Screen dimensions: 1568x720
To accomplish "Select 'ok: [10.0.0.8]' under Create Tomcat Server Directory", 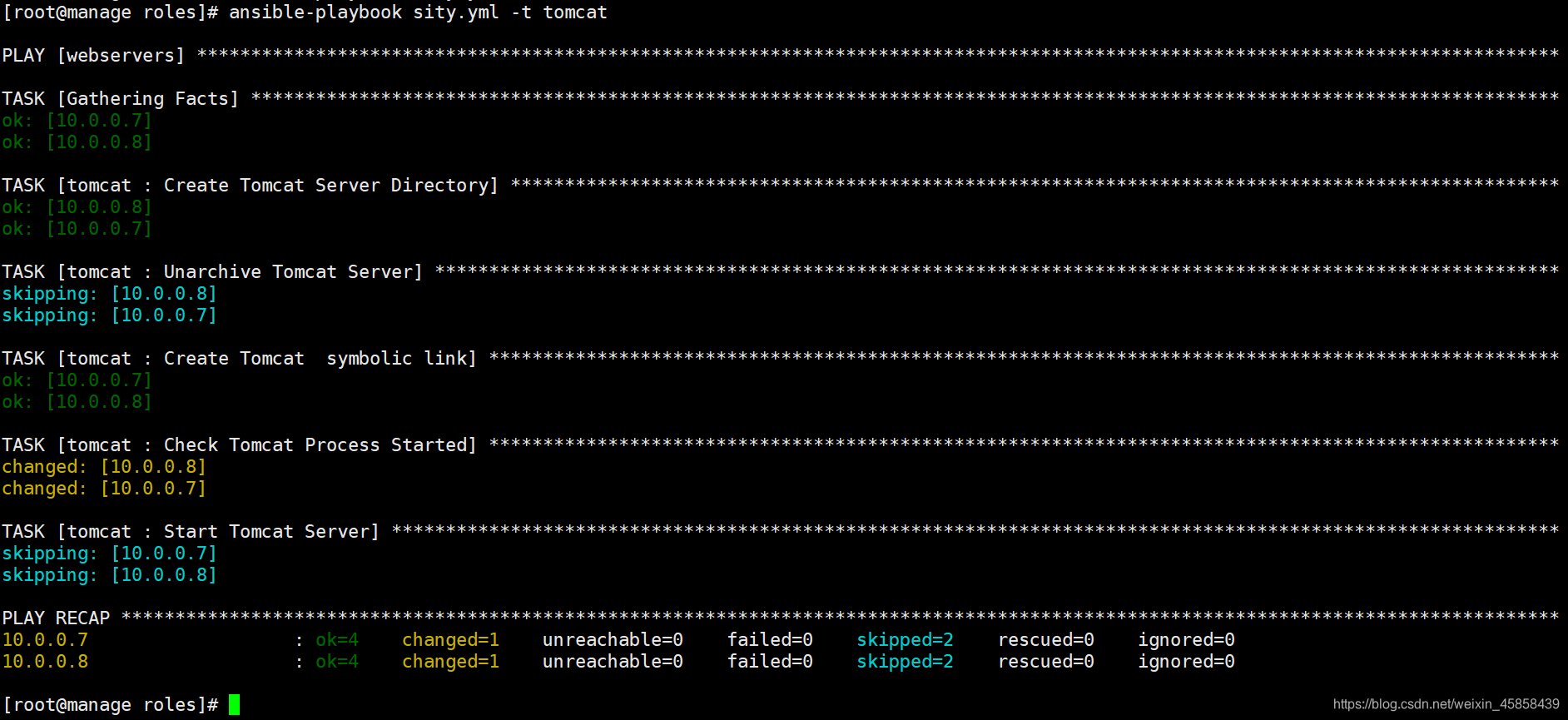I will click(77, 207).
